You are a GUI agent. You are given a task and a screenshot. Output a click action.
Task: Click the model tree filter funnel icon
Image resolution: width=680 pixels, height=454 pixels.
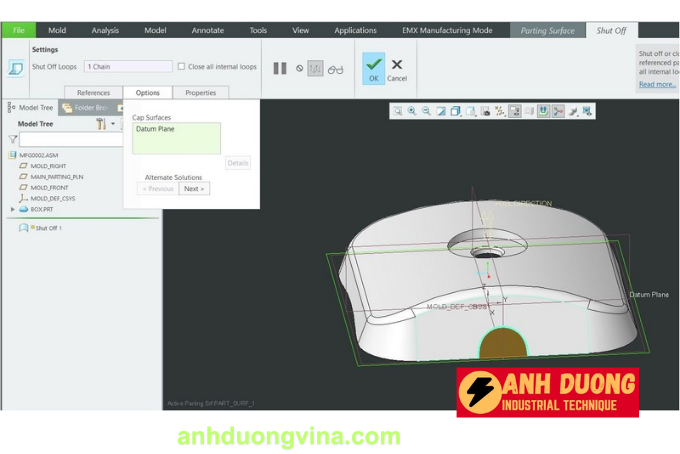[13, 140]
